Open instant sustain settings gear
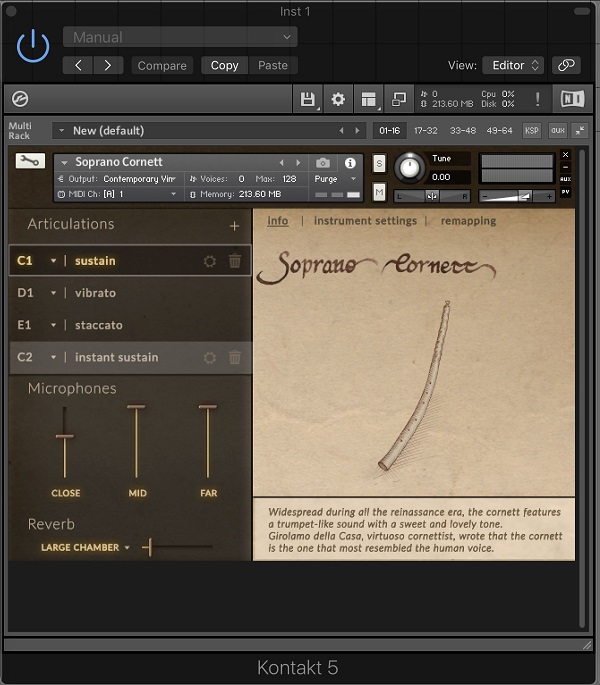Screen dimensions: 600x685 pyautogui.click(x=210, y=358)
